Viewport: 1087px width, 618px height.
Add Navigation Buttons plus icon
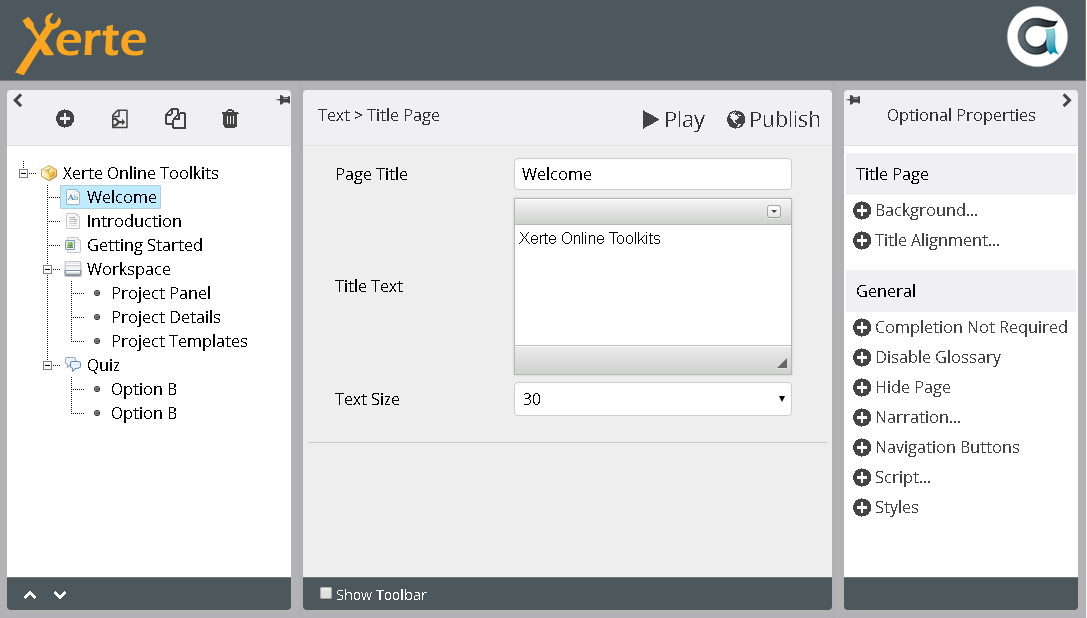[x=862, y=447]
